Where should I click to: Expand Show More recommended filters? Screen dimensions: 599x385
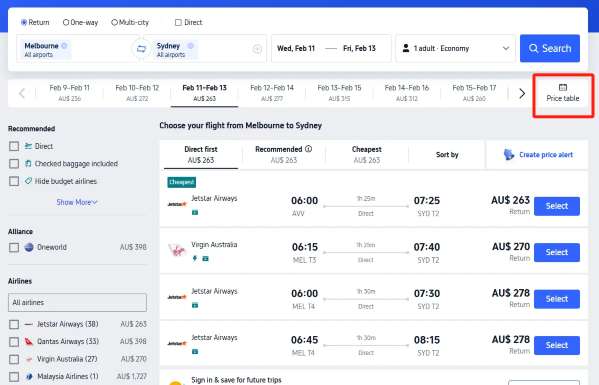pos(77,202)
